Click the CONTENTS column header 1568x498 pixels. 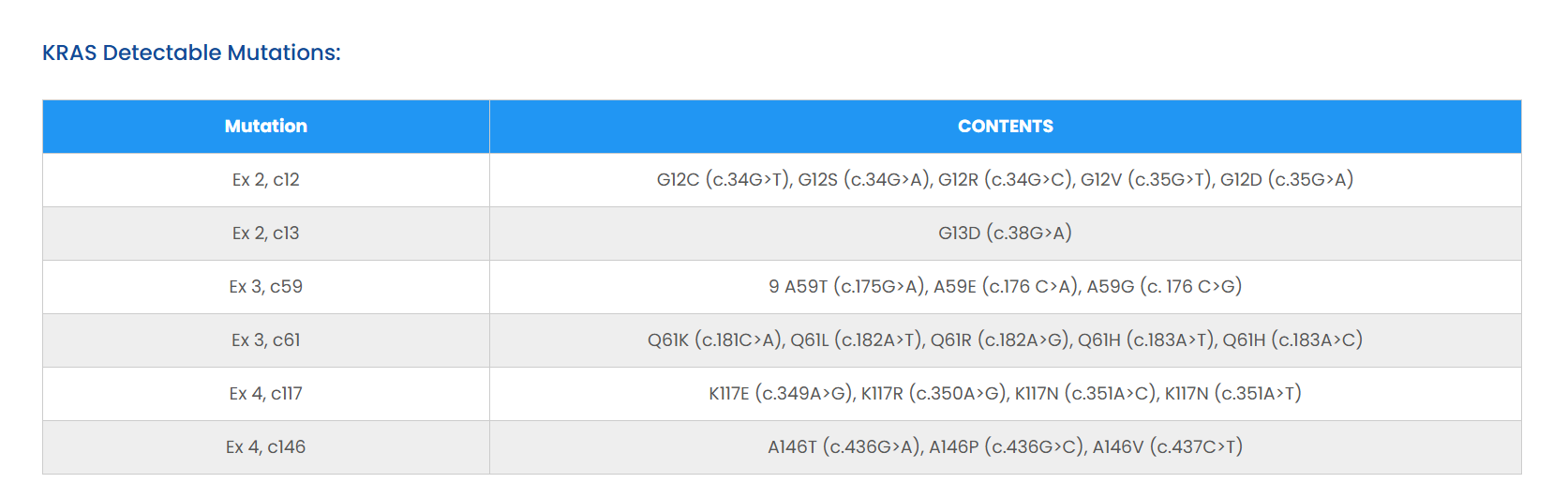coord(1005,127)
